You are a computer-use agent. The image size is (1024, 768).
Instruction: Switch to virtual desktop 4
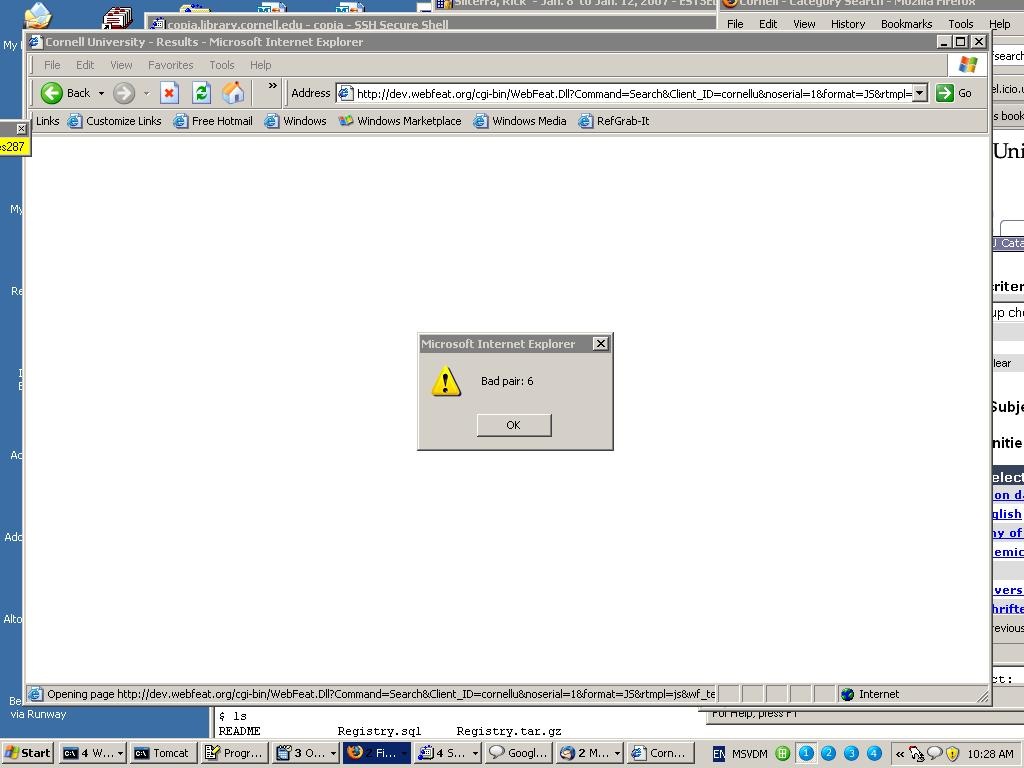(x=874, y=753)
